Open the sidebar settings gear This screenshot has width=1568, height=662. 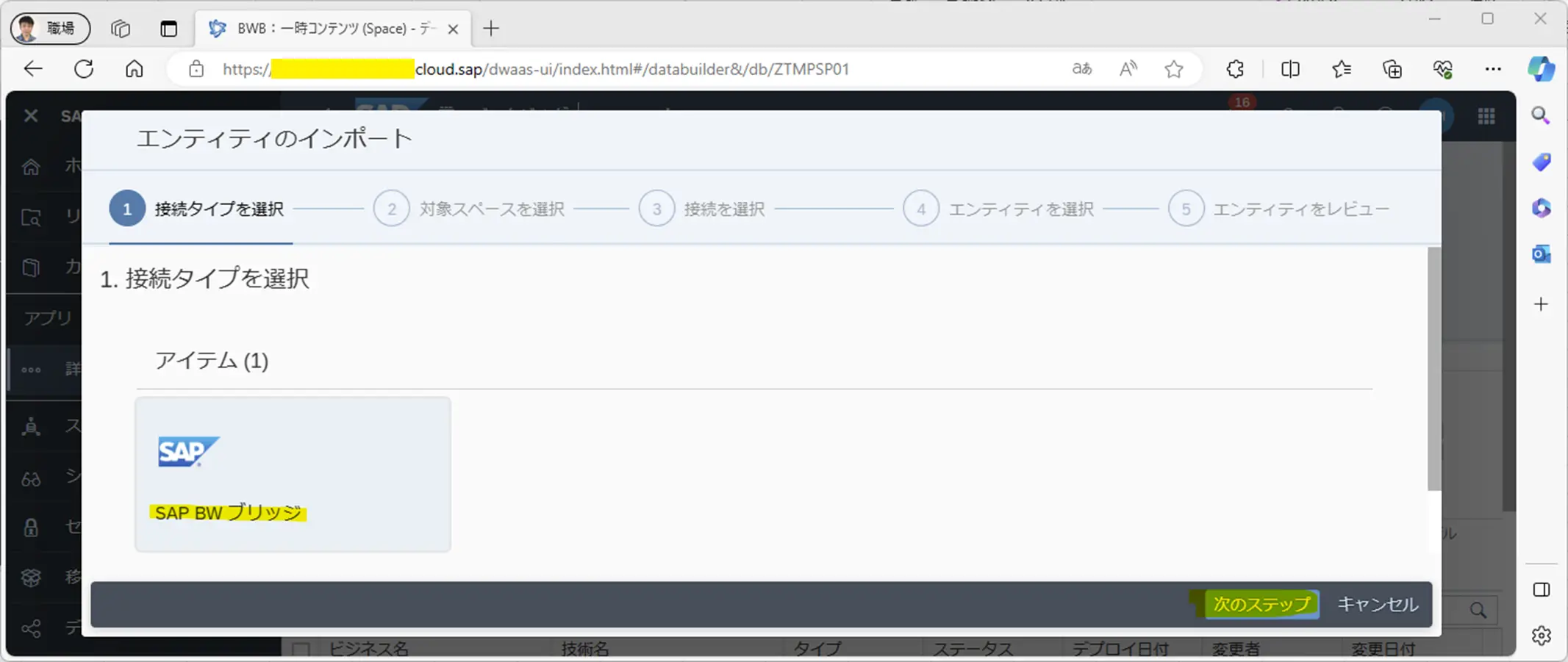[1542, 636]
